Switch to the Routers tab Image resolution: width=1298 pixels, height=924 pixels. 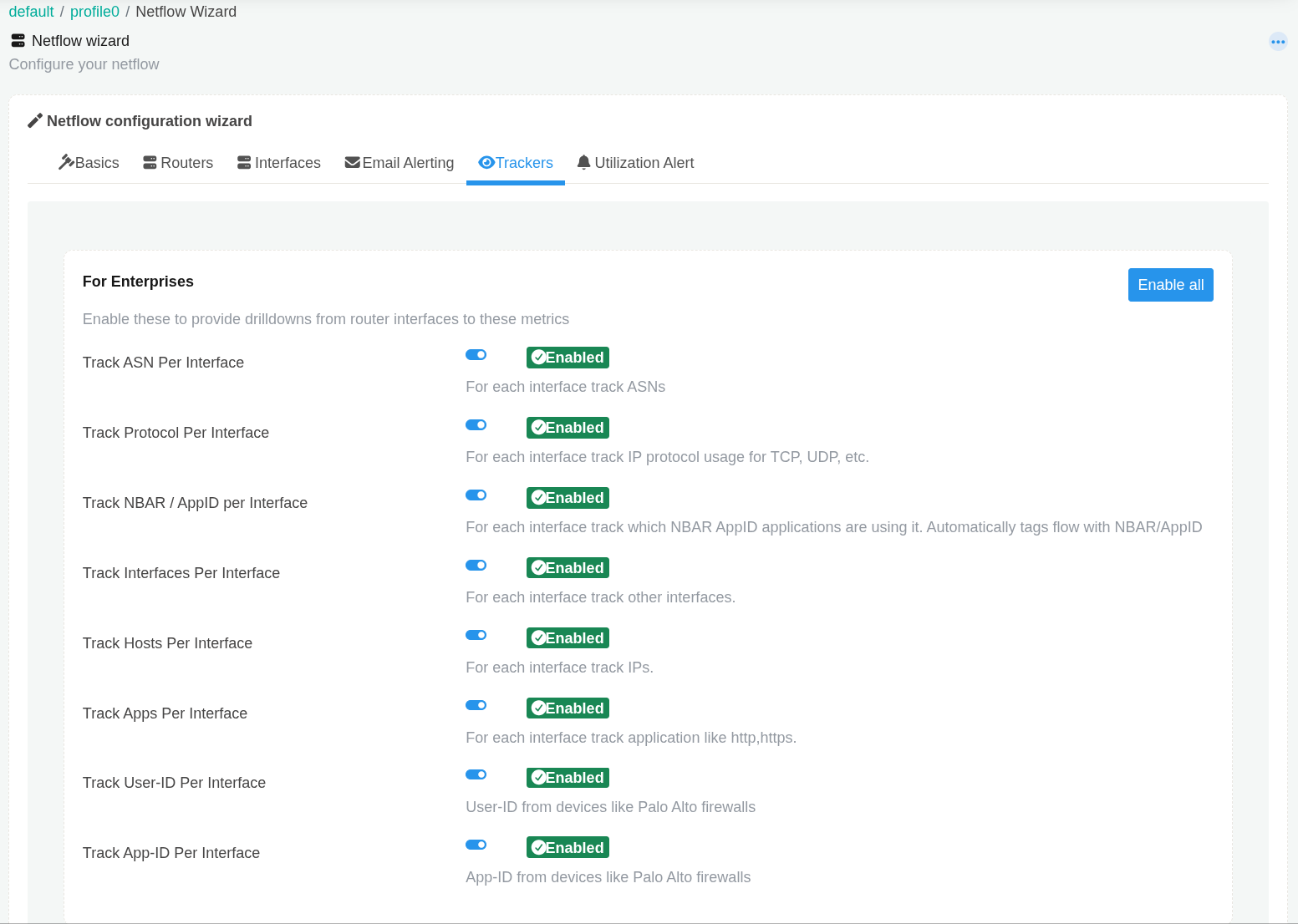pos(178,163)
